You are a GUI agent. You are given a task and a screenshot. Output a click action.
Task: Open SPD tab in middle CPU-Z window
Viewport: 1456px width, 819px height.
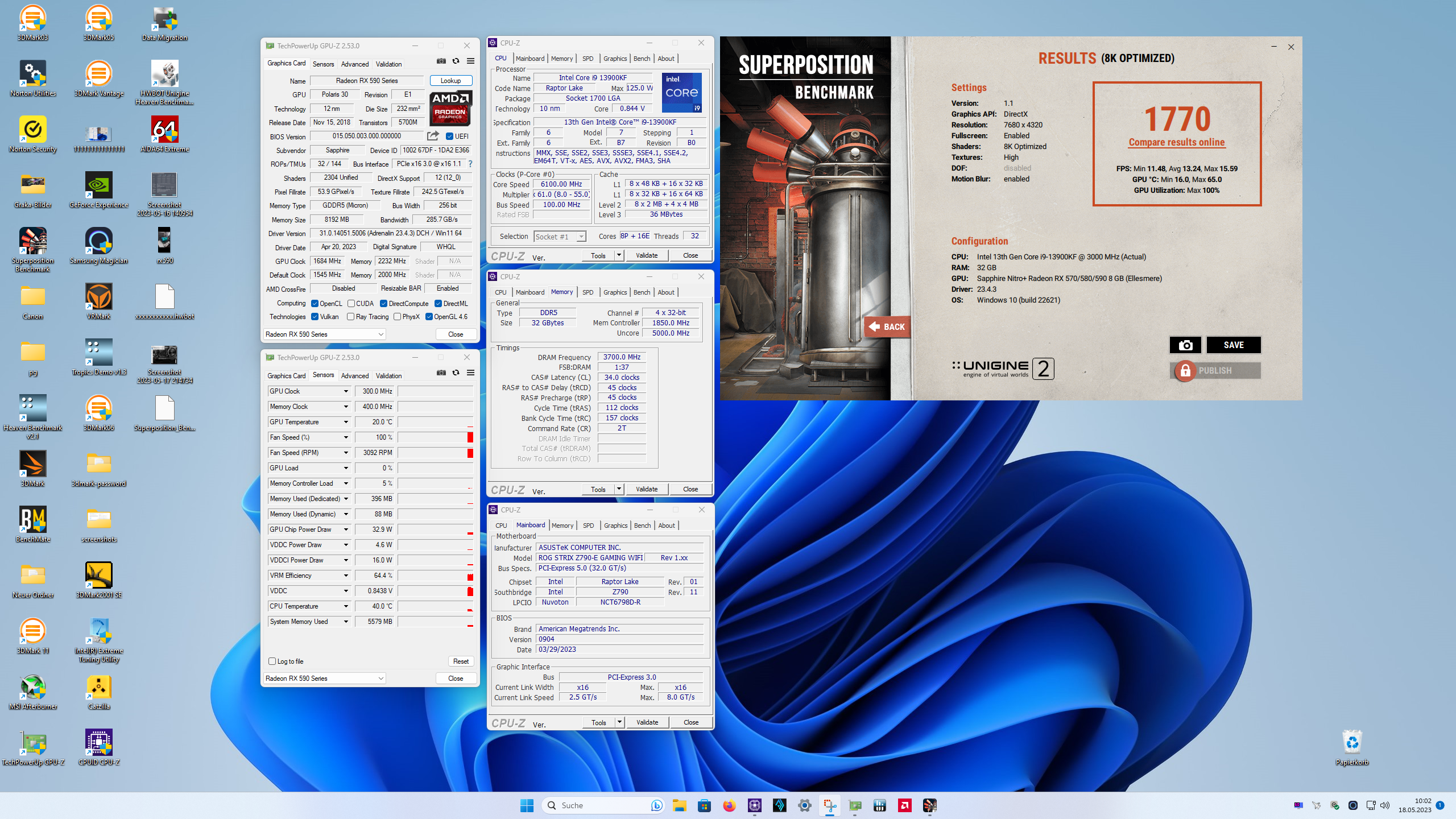[588, 292]
